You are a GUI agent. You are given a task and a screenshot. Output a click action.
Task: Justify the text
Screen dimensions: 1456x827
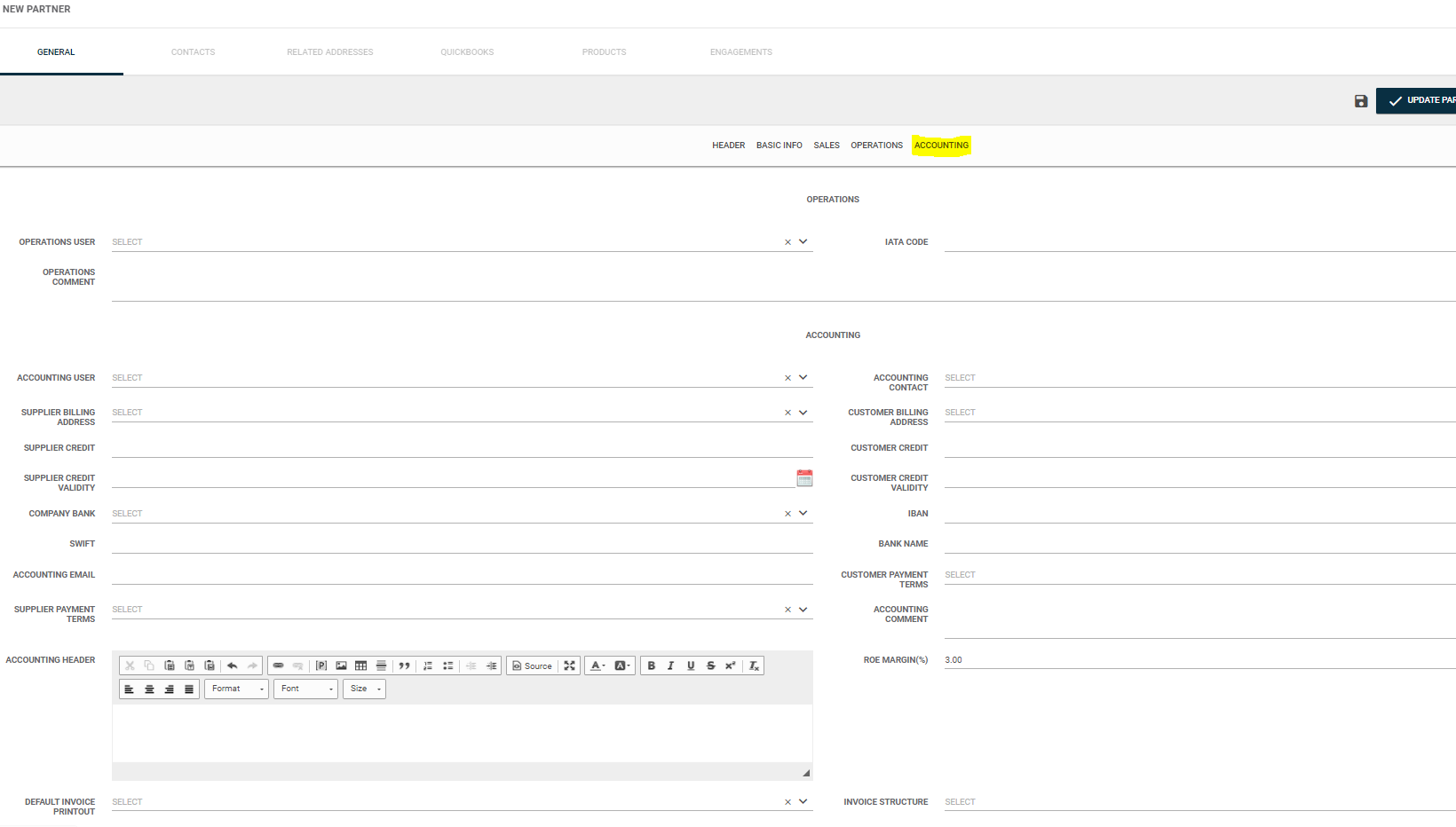point(189,689)
